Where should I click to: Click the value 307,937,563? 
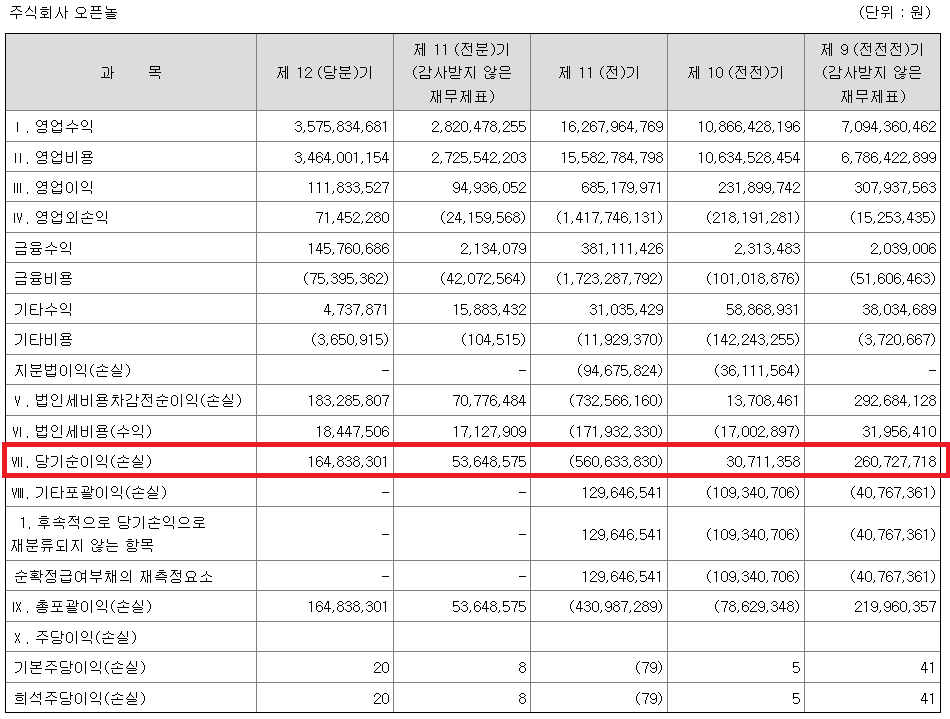895,188
